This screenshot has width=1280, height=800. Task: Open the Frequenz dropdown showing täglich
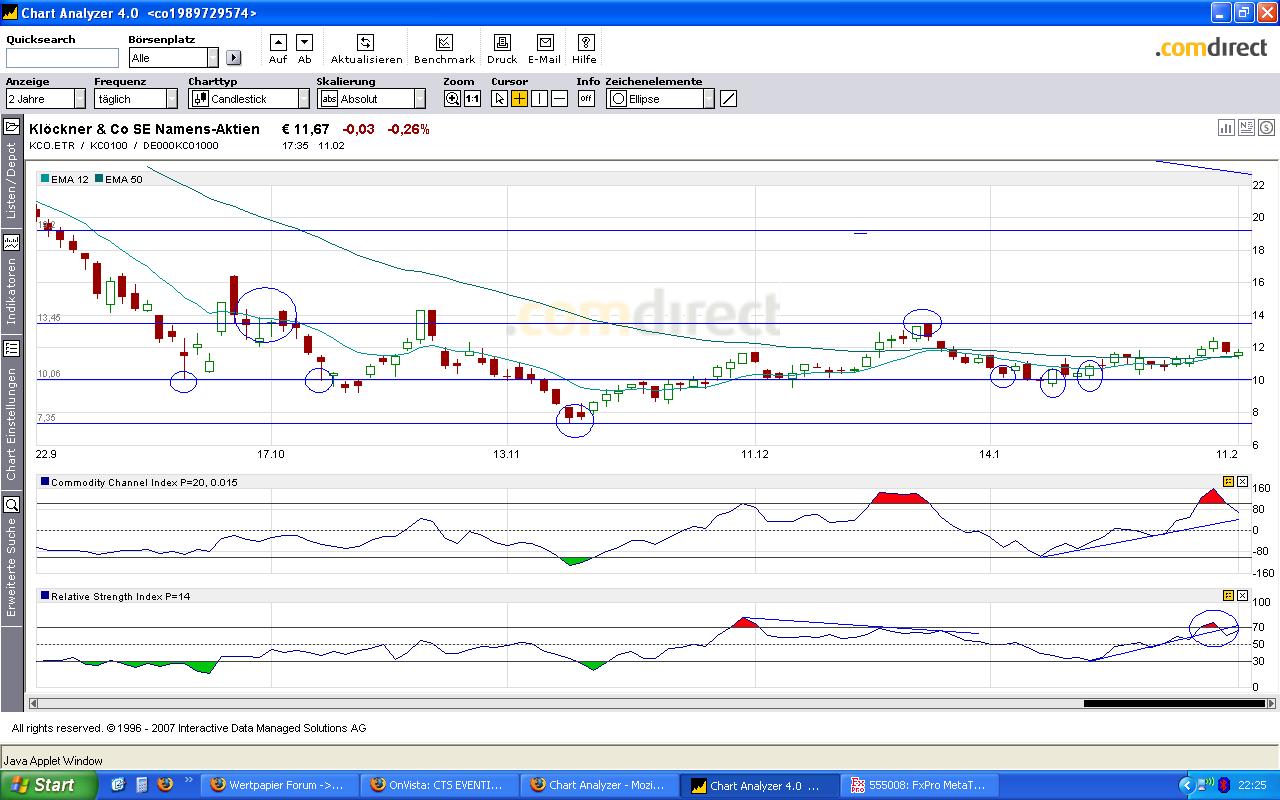point(136,98)
